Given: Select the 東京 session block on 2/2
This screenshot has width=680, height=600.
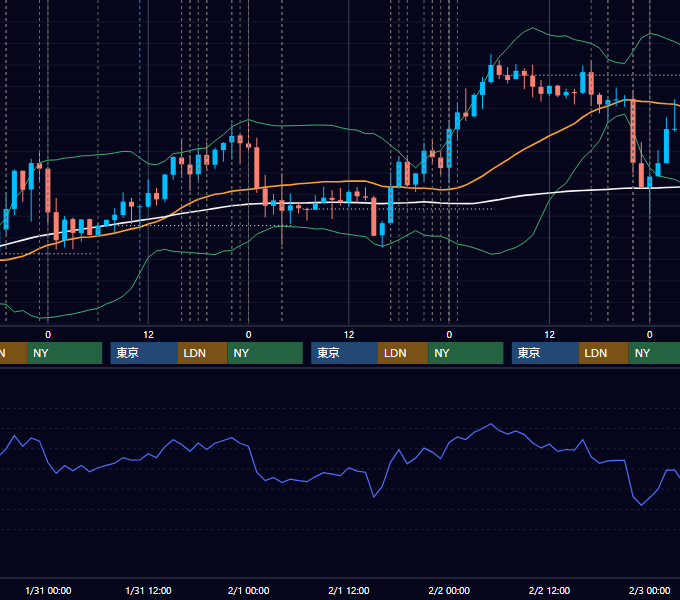Looking at the screenshot, I should tap(545, 353).
